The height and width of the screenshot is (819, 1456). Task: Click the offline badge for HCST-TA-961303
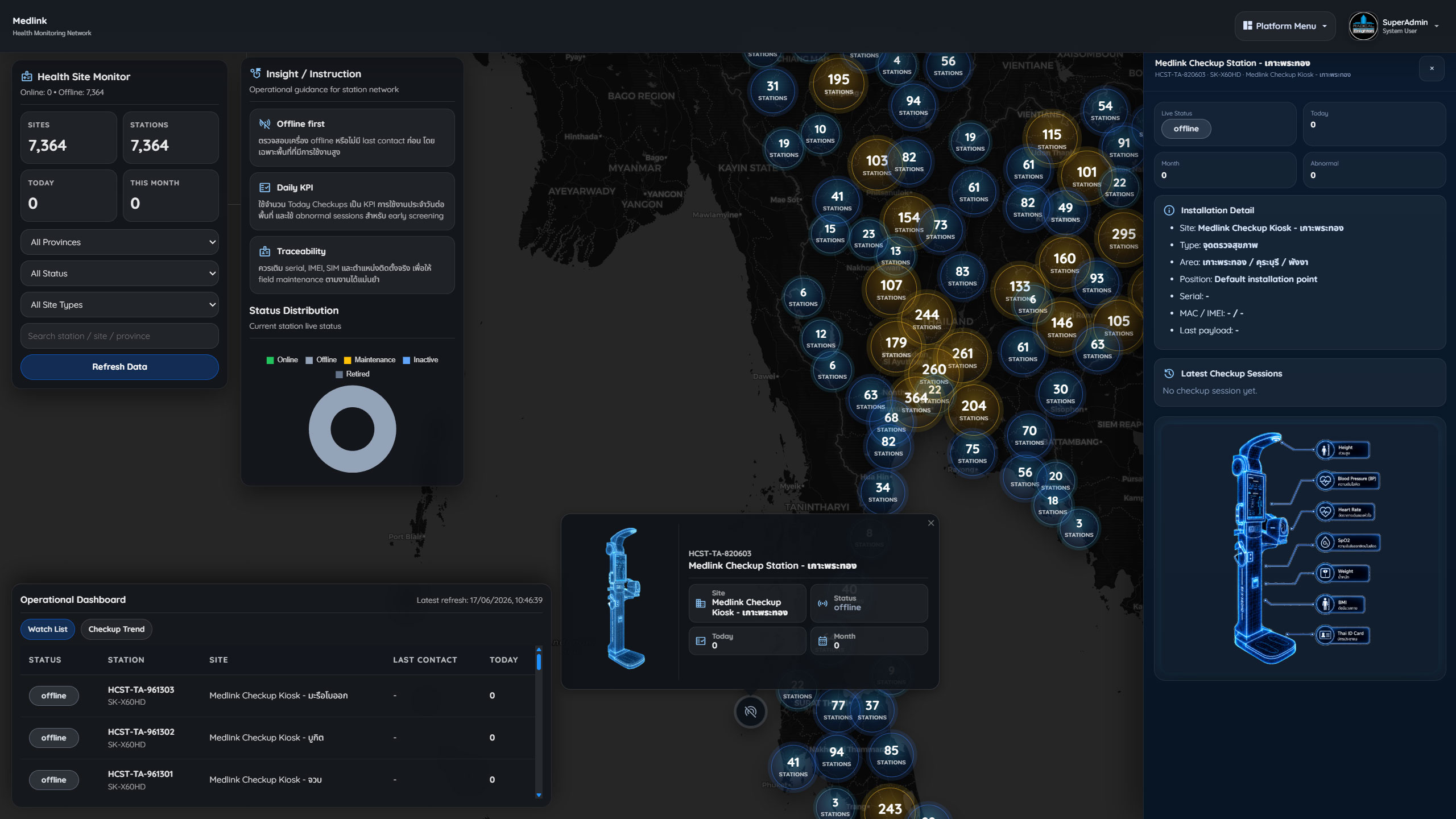[54, 696]
